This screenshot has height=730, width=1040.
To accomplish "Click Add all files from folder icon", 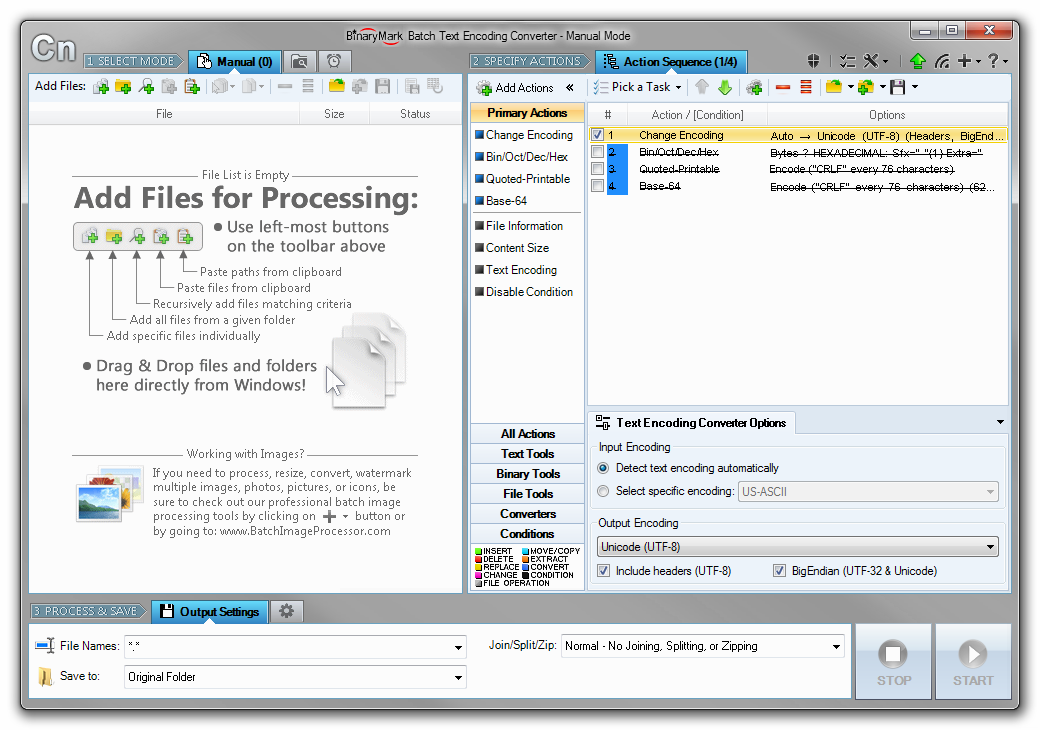I will (x=121, y=87).
